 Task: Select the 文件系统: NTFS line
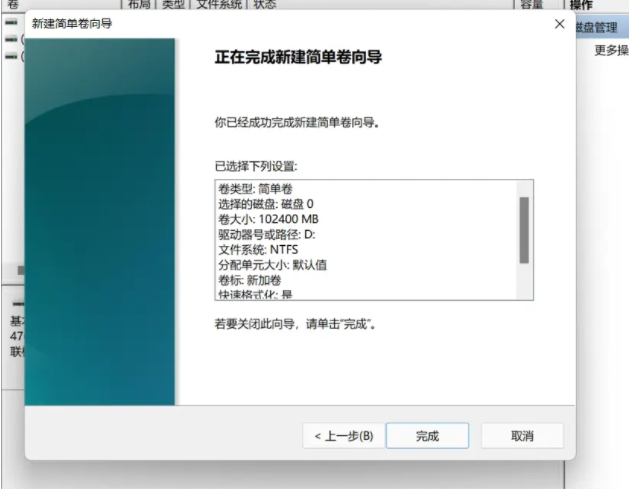click(x=258, y=249)
